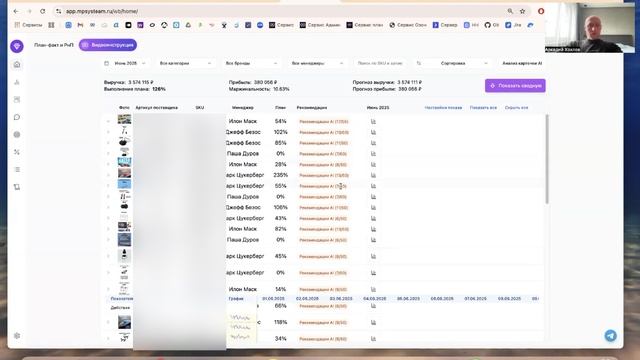Screen dimensions: 640x360
Task: Expand the row with plan 28%
Action: coord(109,164)
